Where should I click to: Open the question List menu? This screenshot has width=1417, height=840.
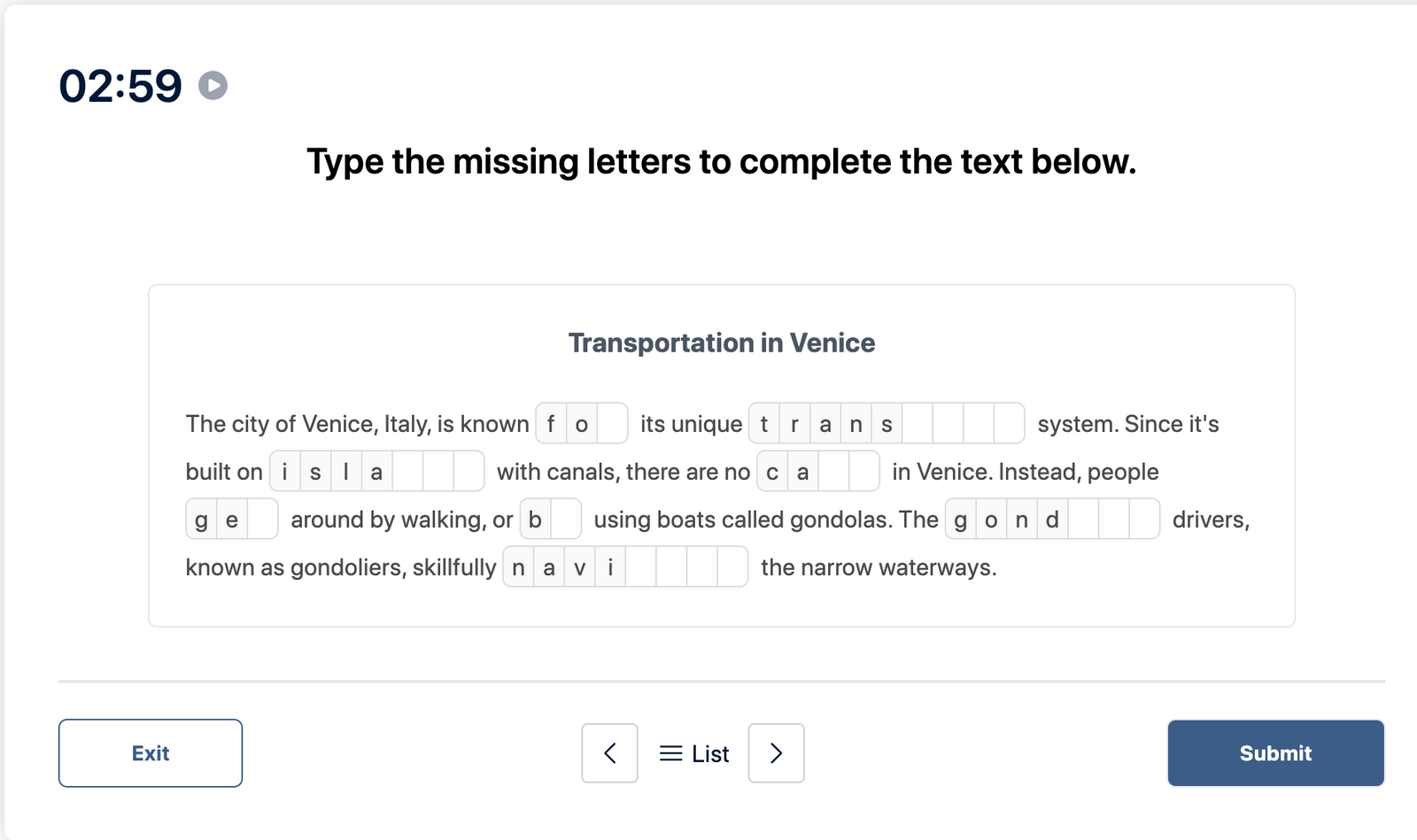click(x=693, y=753)
